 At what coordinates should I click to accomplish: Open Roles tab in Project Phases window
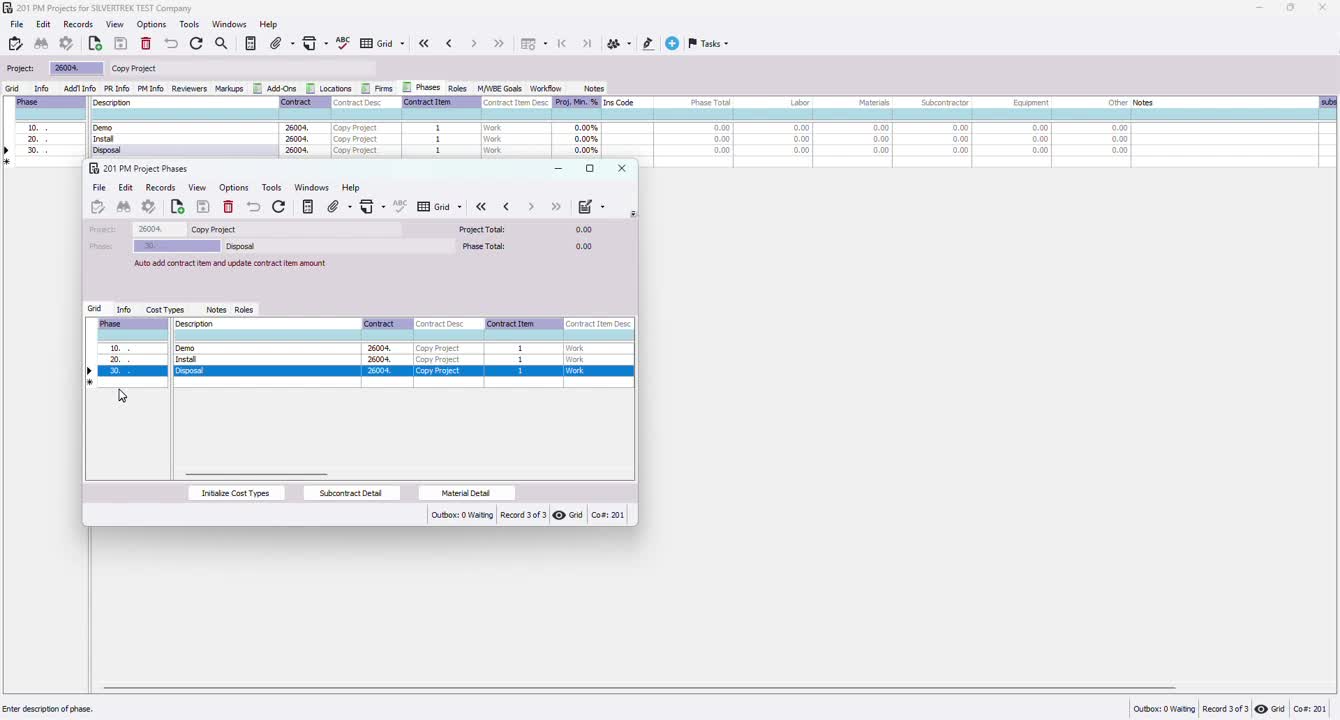244,310
